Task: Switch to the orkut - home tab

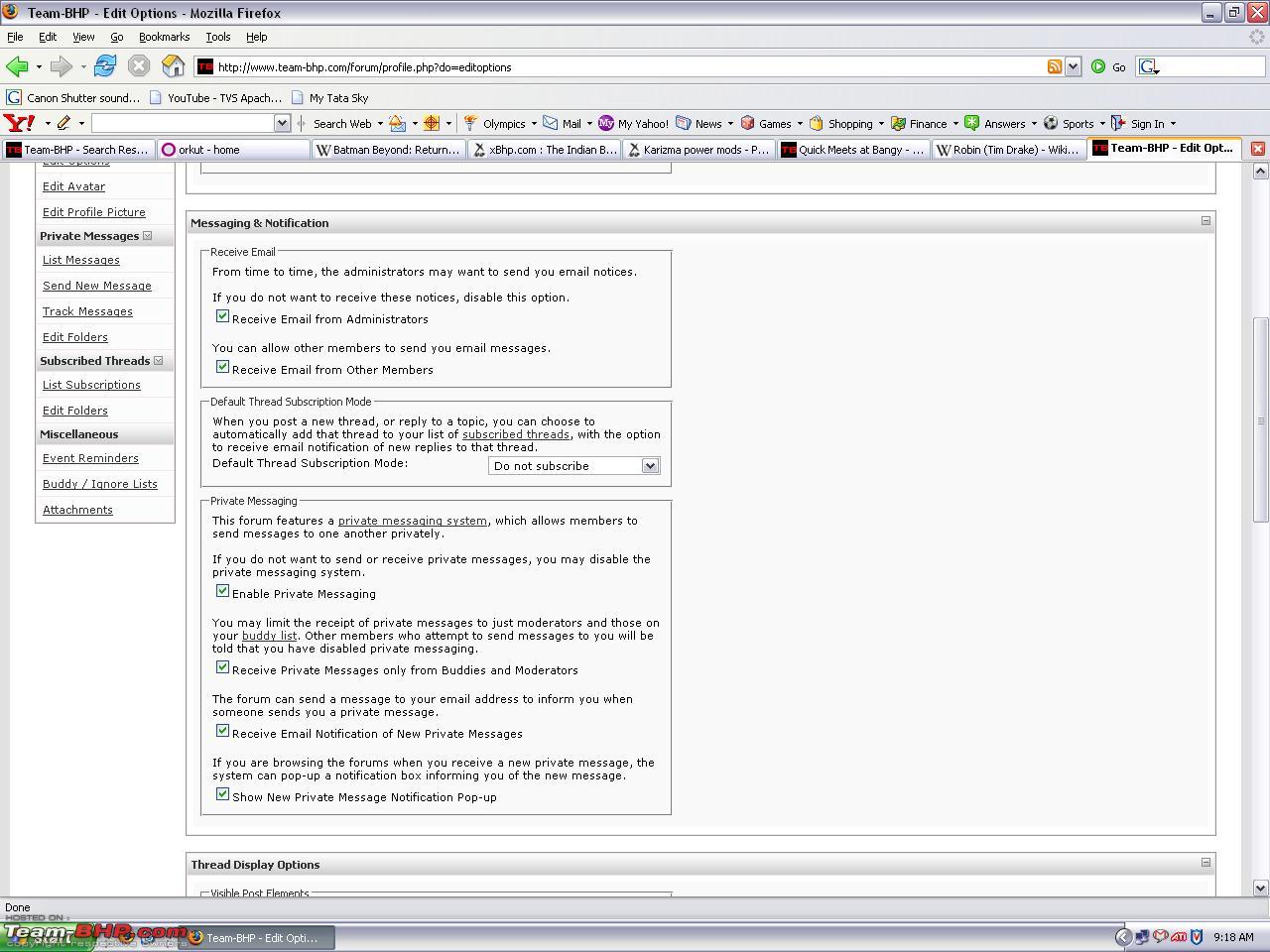Action: point(233,149)
